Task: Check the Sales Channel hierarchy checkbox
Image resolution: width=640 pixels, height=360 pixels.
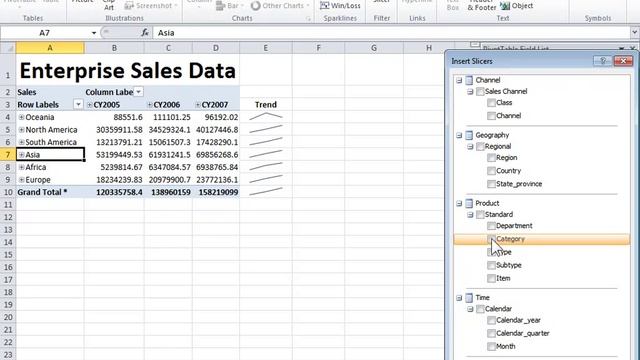Action: (480, 91)
